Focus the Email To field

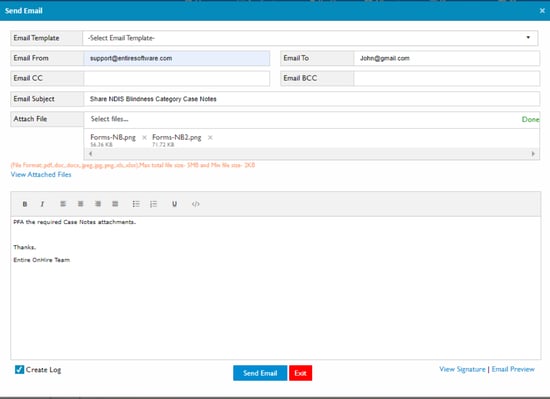[x=447, y=58]
